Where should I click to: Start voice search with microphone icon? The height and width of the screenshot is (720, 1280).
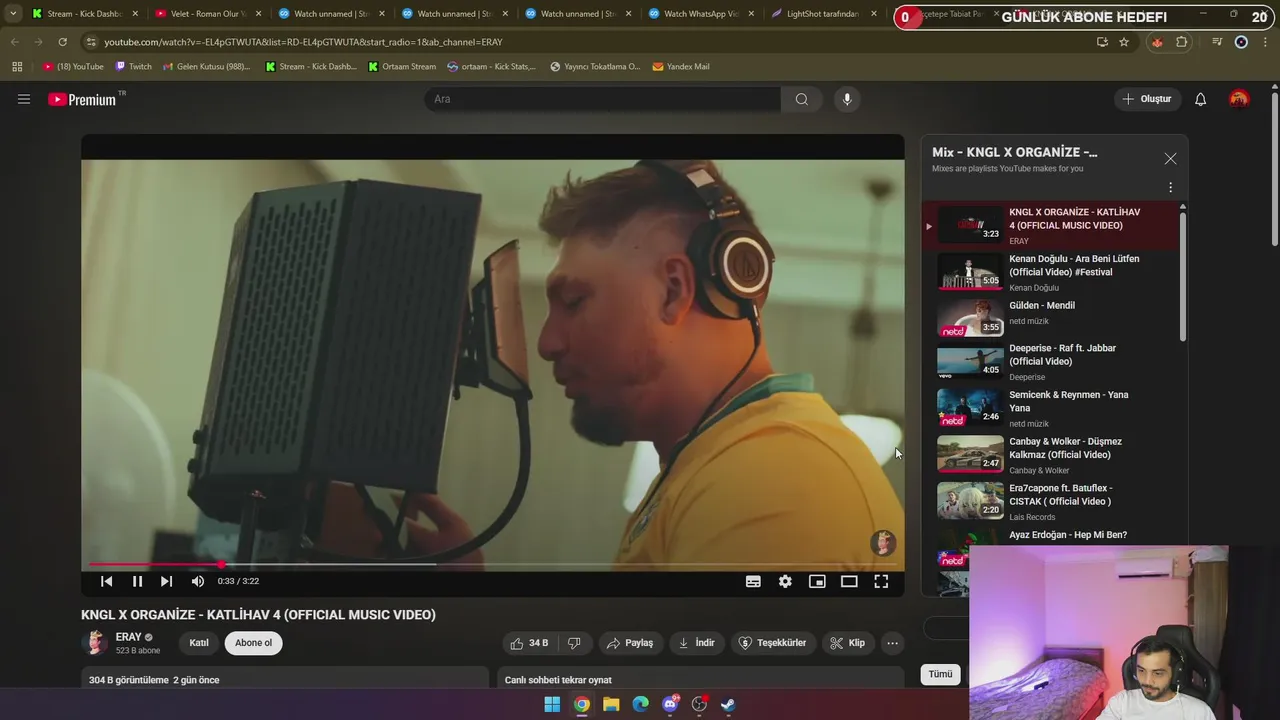pos(847,99)
